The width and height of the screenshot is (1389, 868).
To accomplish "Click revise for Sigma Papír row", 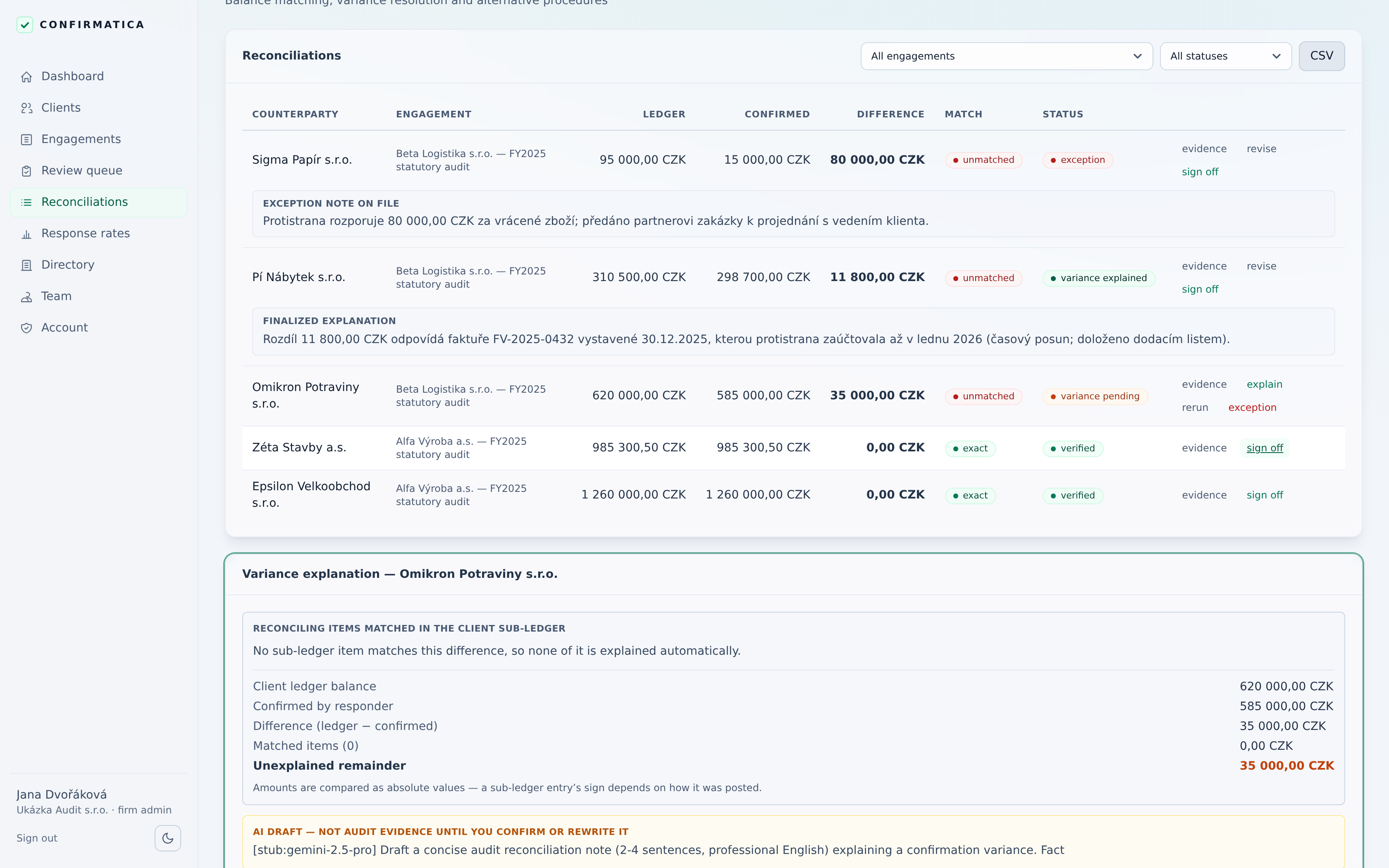I will [1262, 149].
